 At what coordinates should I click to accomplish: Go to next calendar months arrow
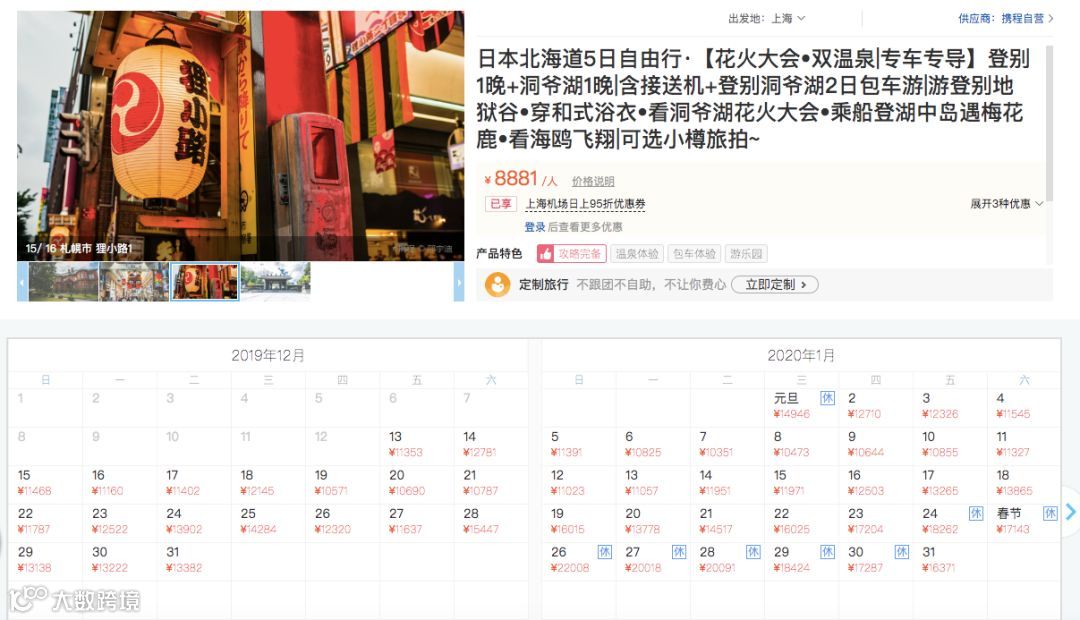(1070, 512)
